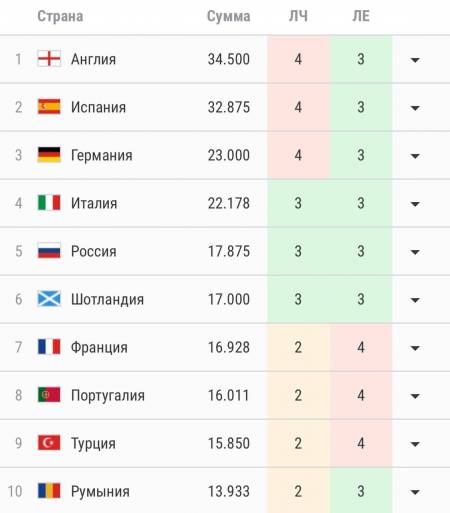Expand the Франция row details arrow

[415, 348]
